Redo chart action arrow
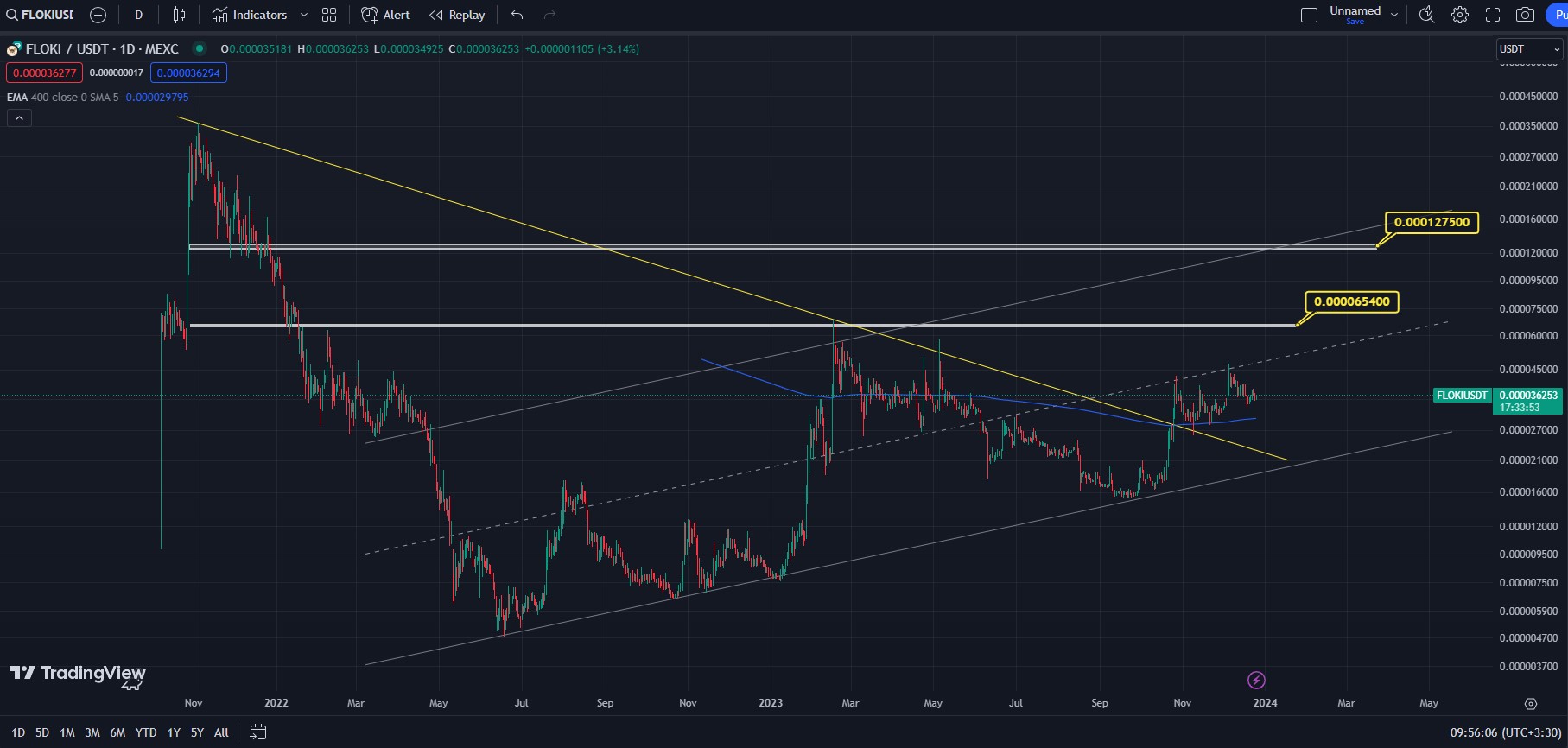 coord(549,15)
